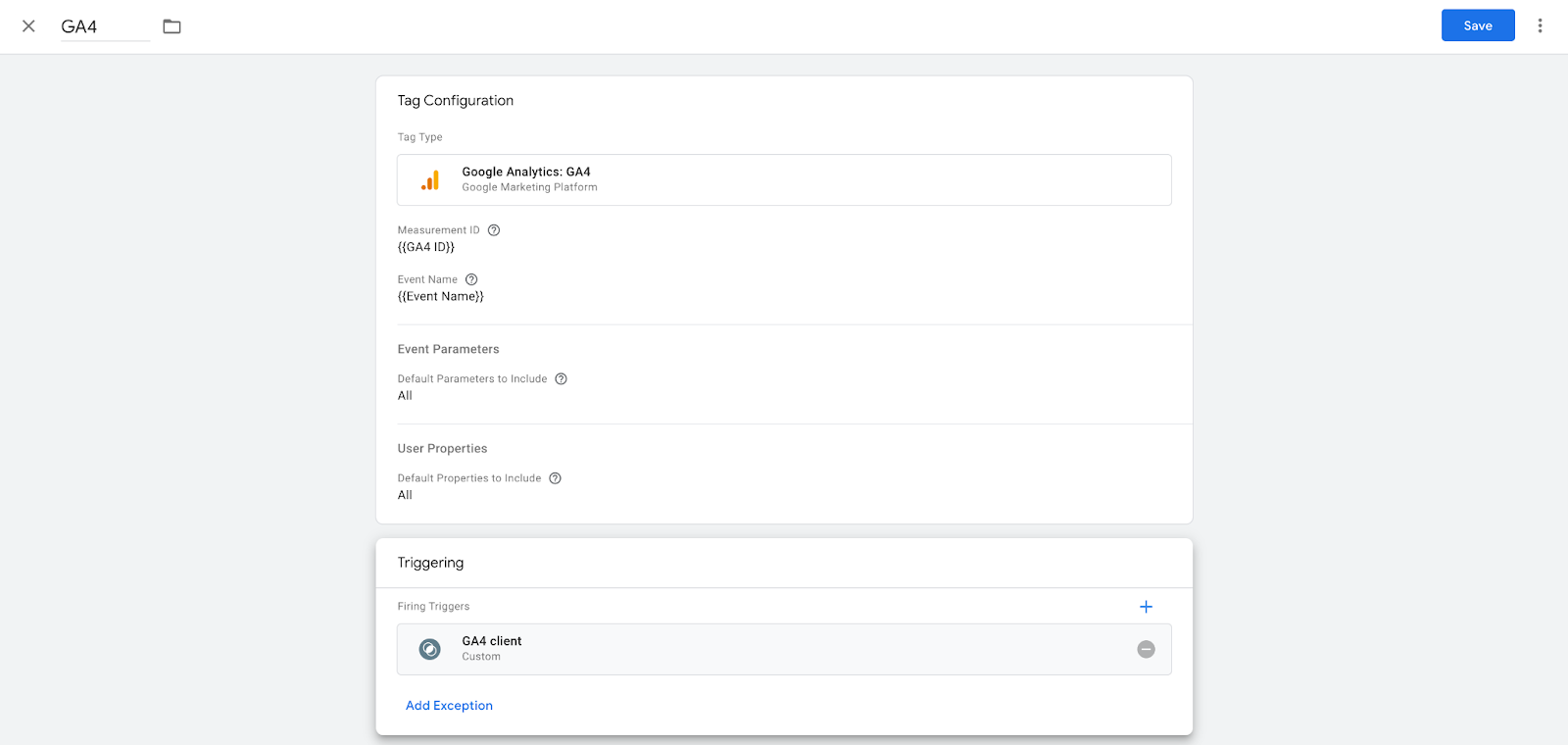1568x745 pixels.
Task: Click the GA4 client custom trigger icon
Action: click(x=429, y=649)
